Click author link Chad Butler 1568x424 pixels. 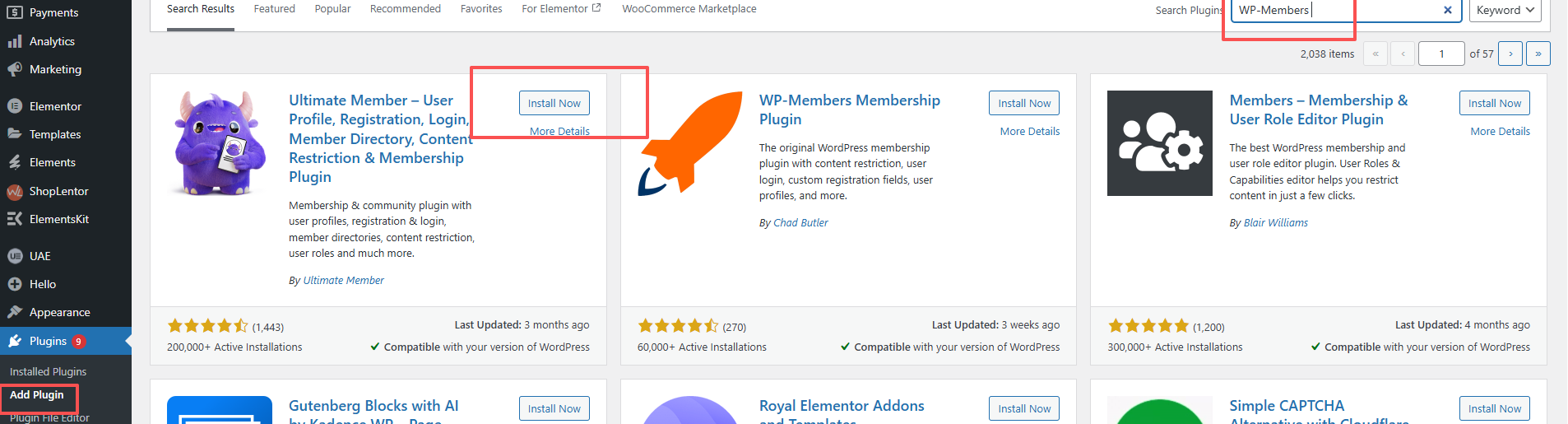coord(800,223)
